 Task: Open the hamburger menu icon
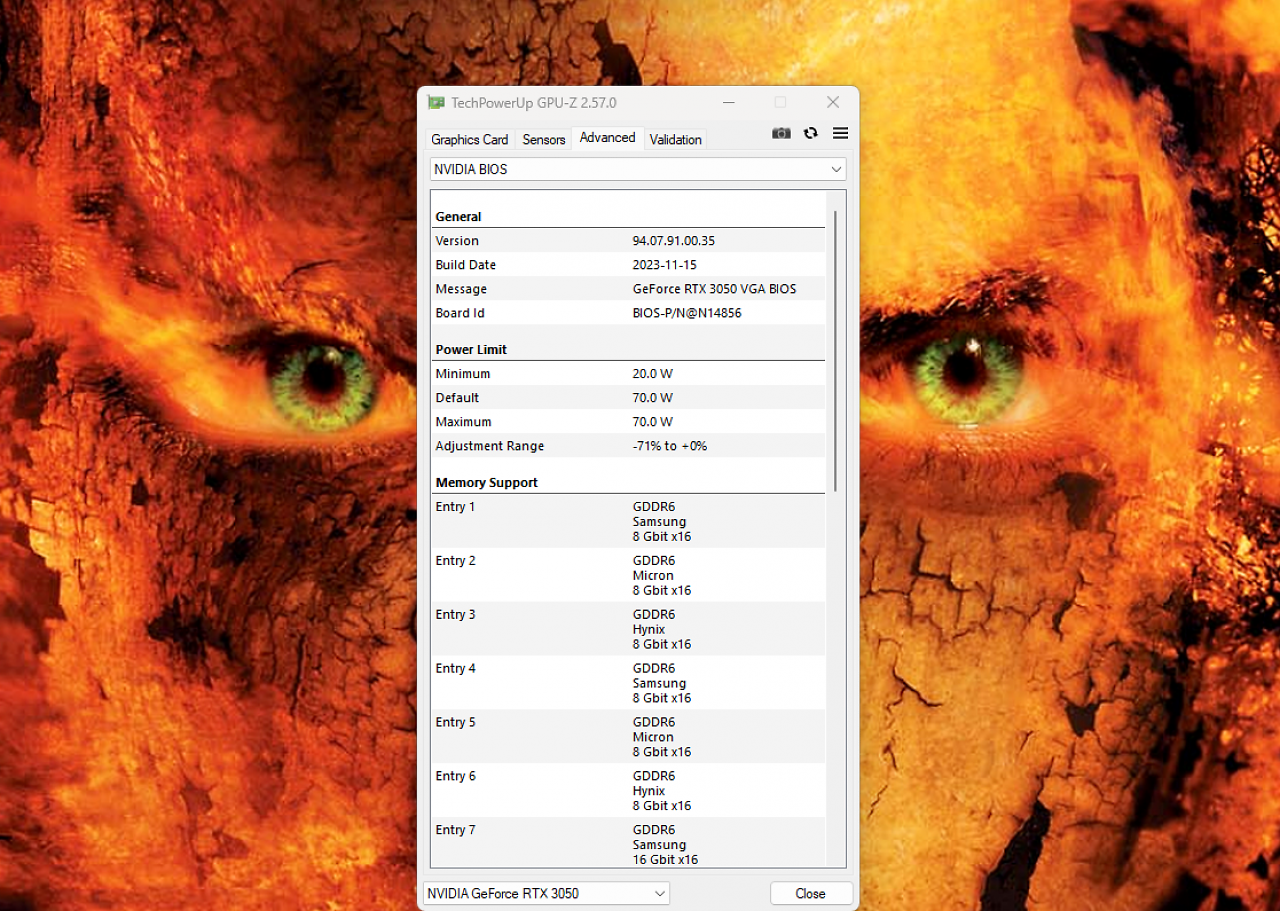[x=840, y=133]
